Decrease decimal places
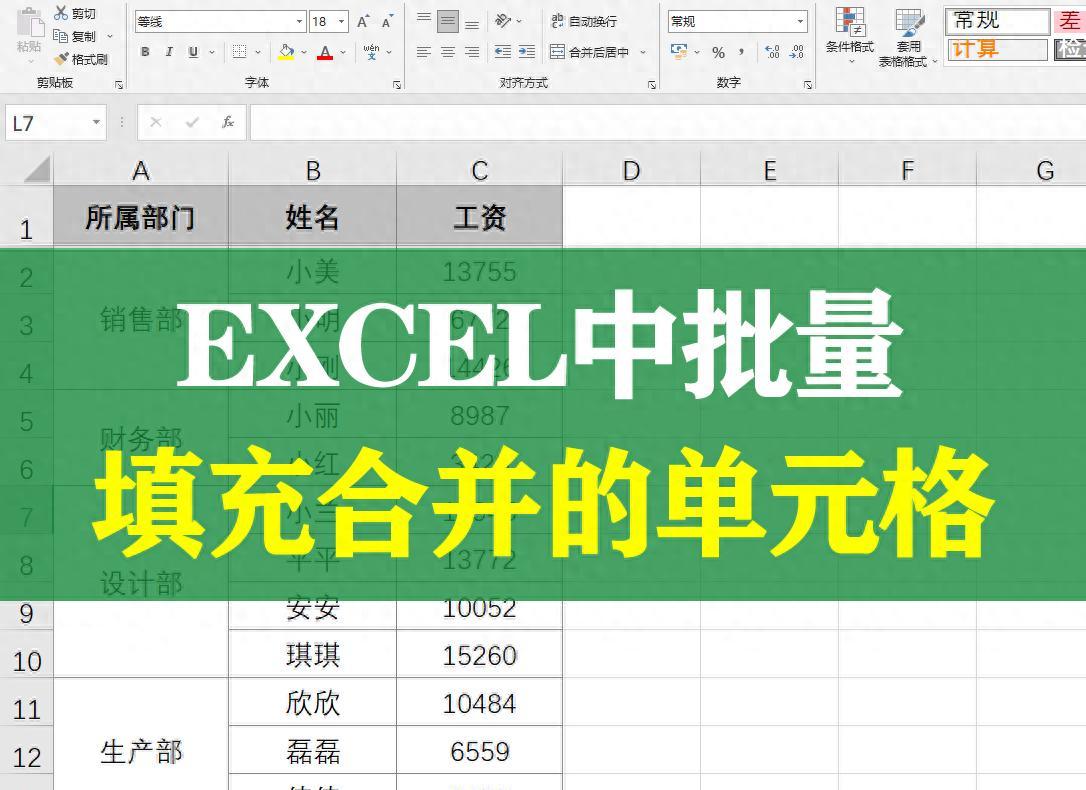This screenshot has width=1086, height=790. point(796,52)
